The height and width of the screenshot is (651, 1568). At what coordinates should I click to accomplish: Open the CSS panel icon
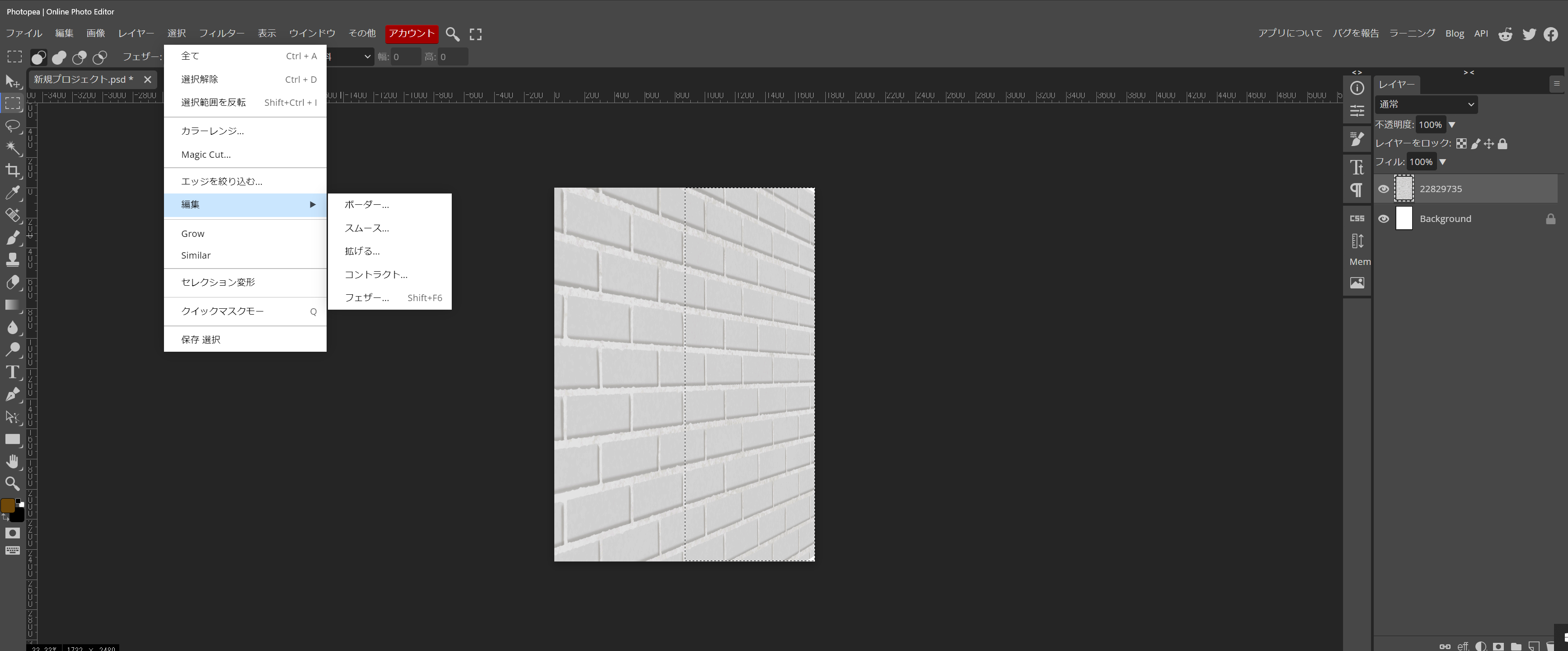(x=1357, y=218)
